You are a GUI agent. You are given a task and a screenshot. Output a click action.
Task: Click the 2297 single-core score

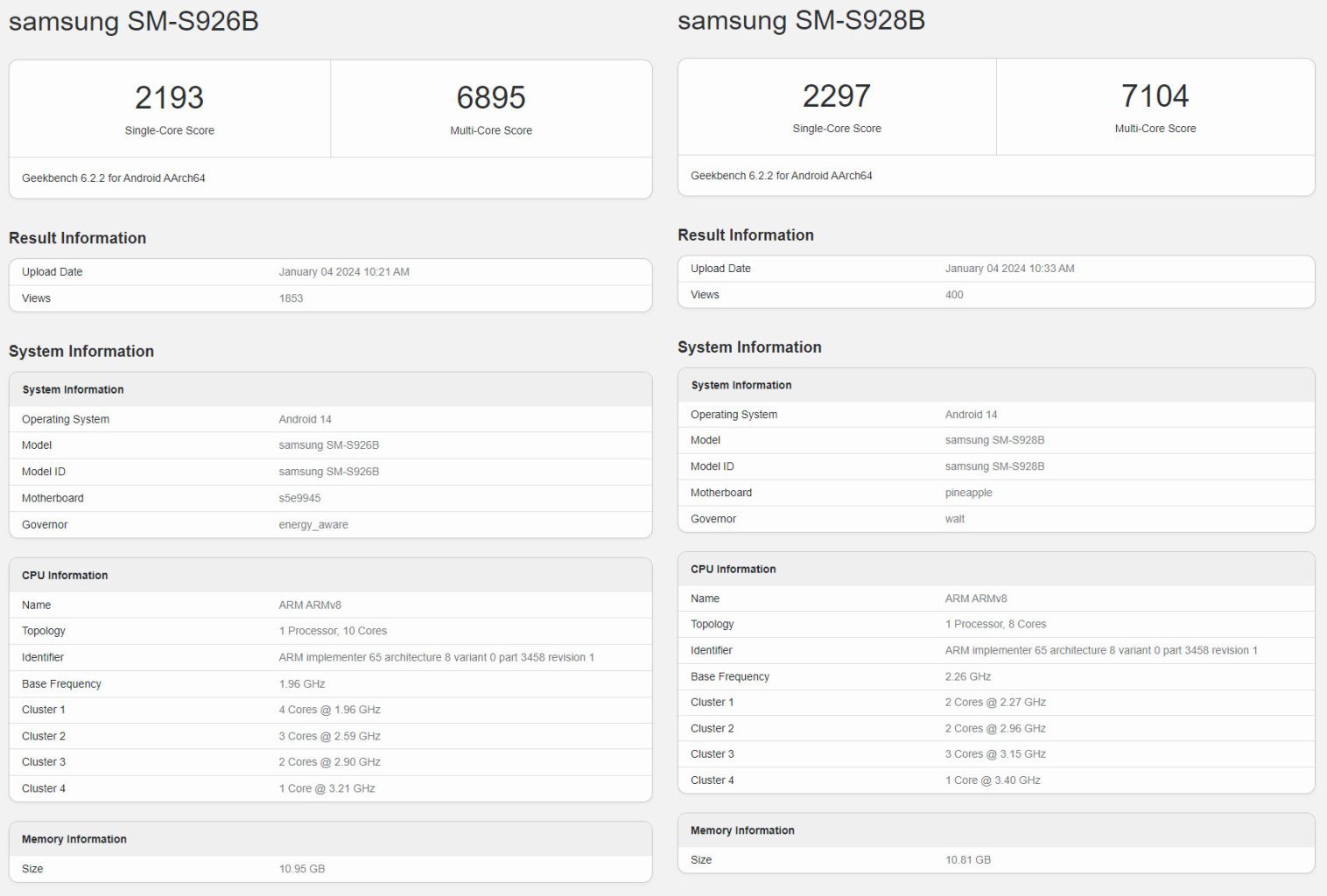836,95
